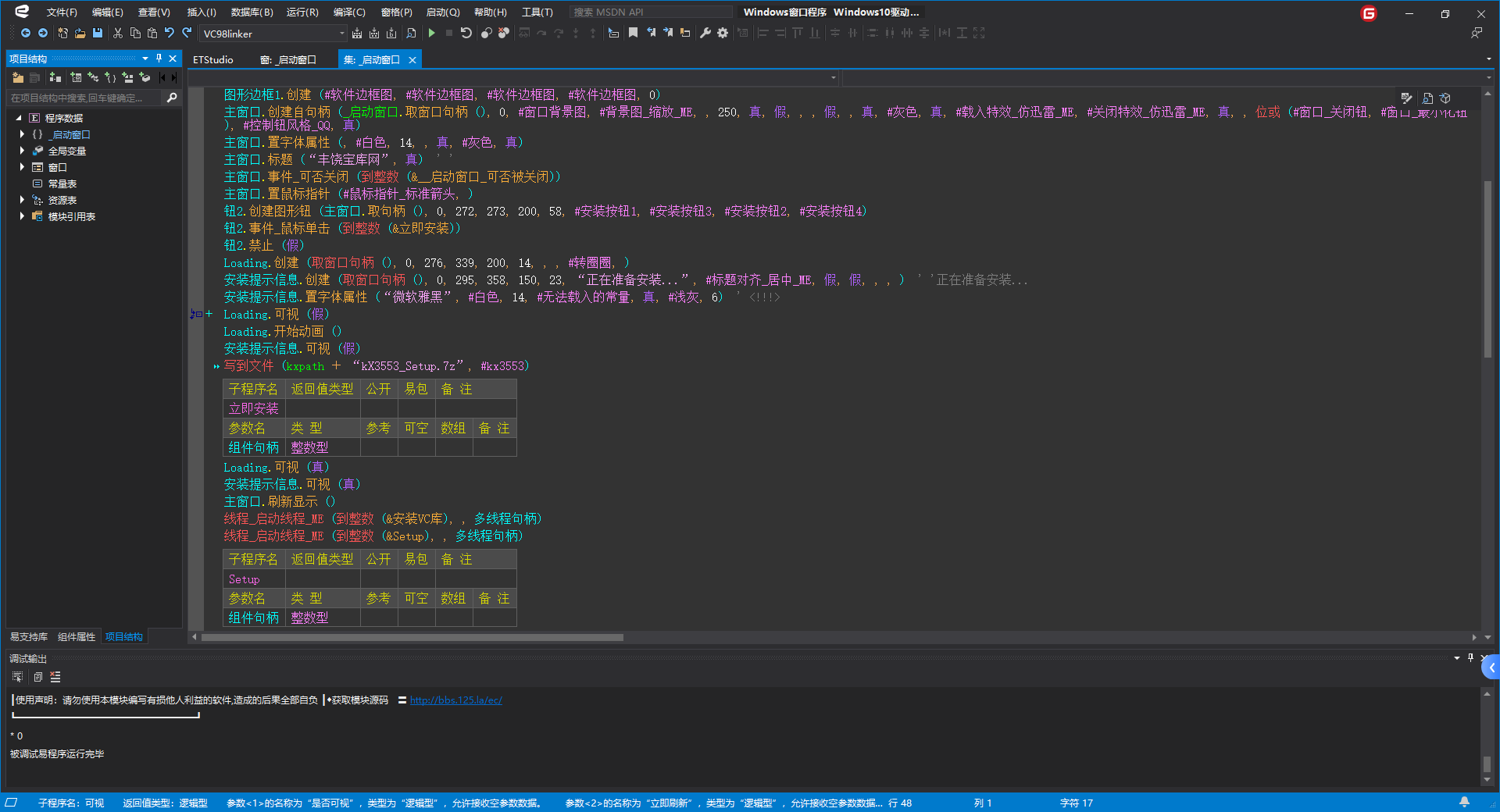Click the project structure search field
1500x812 pixels.
tap(84, 98)
